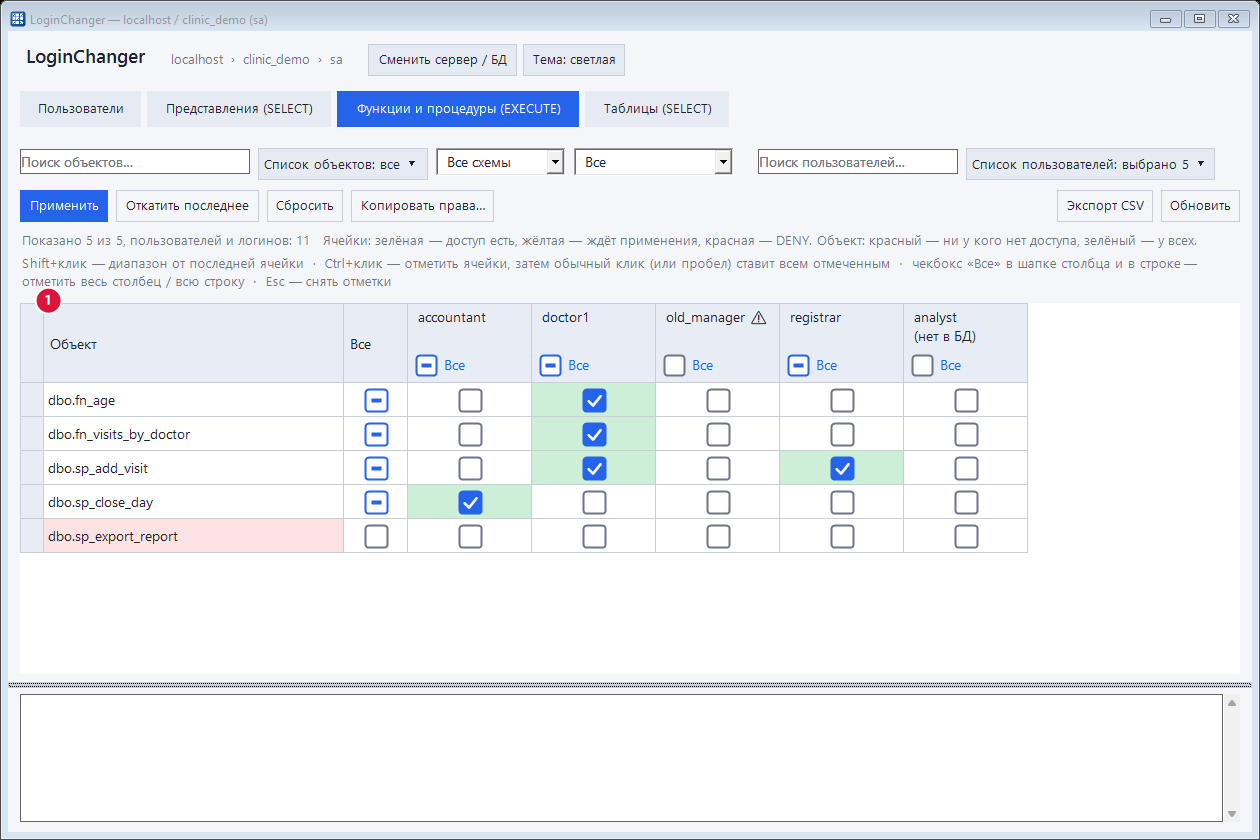
Task: Click the "accountant" column header name
Action: pyautogui.click(x=452, y=318)
